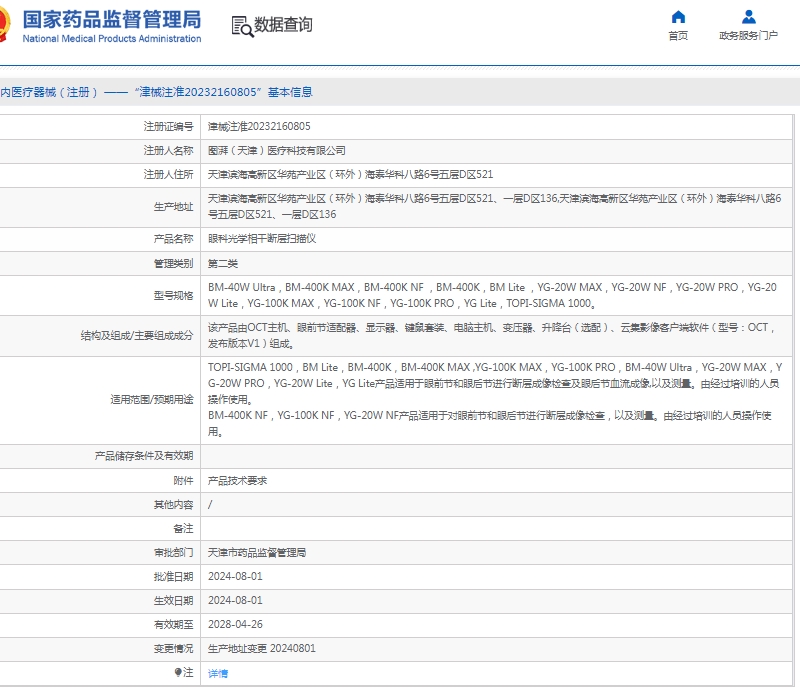Click the 其他内容 label

tap(173, 505)
